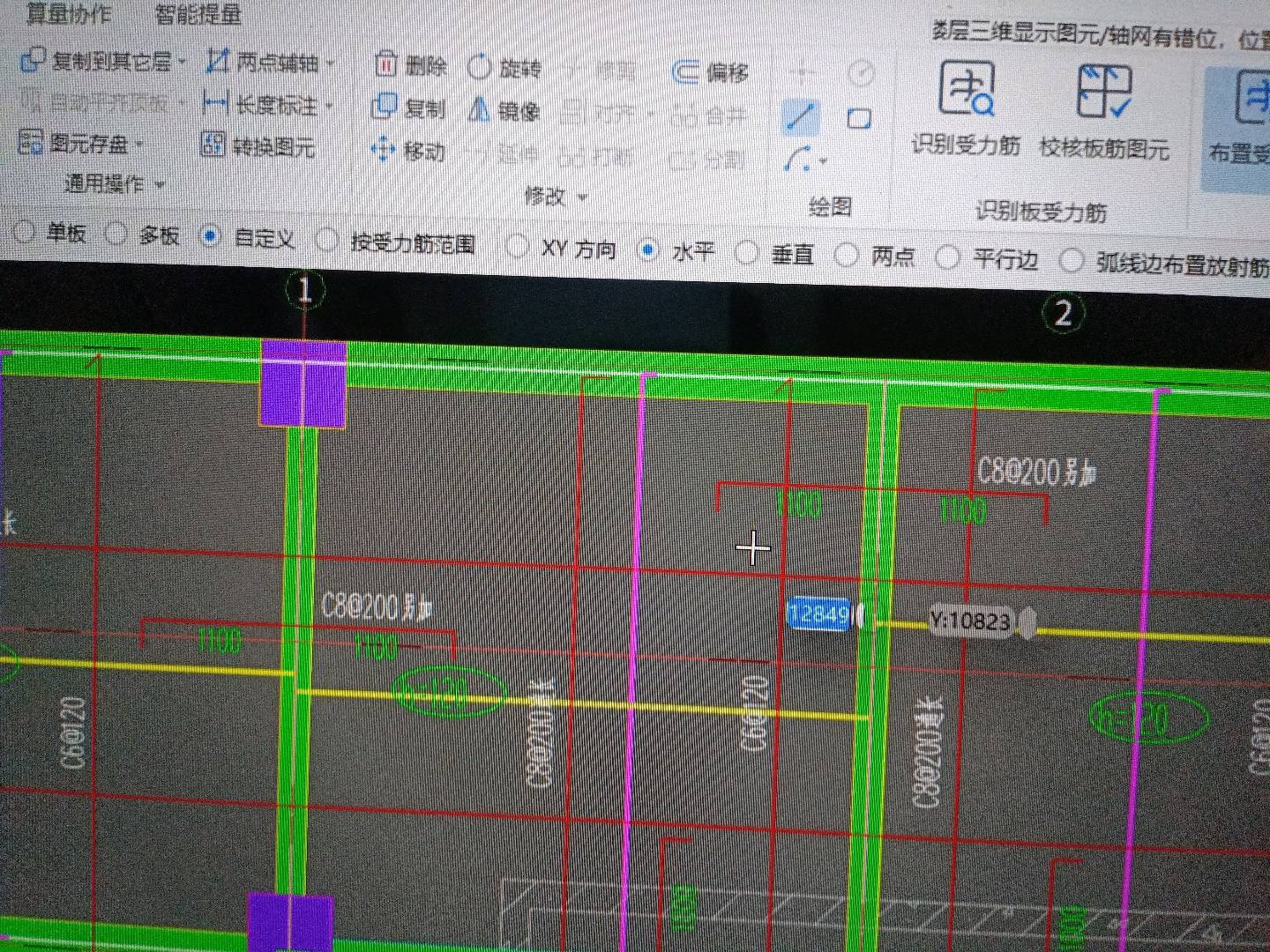This screenshot has height=952, width=1270.
Task: Expand the 修改 group arrow
Action: click(582, 197)
